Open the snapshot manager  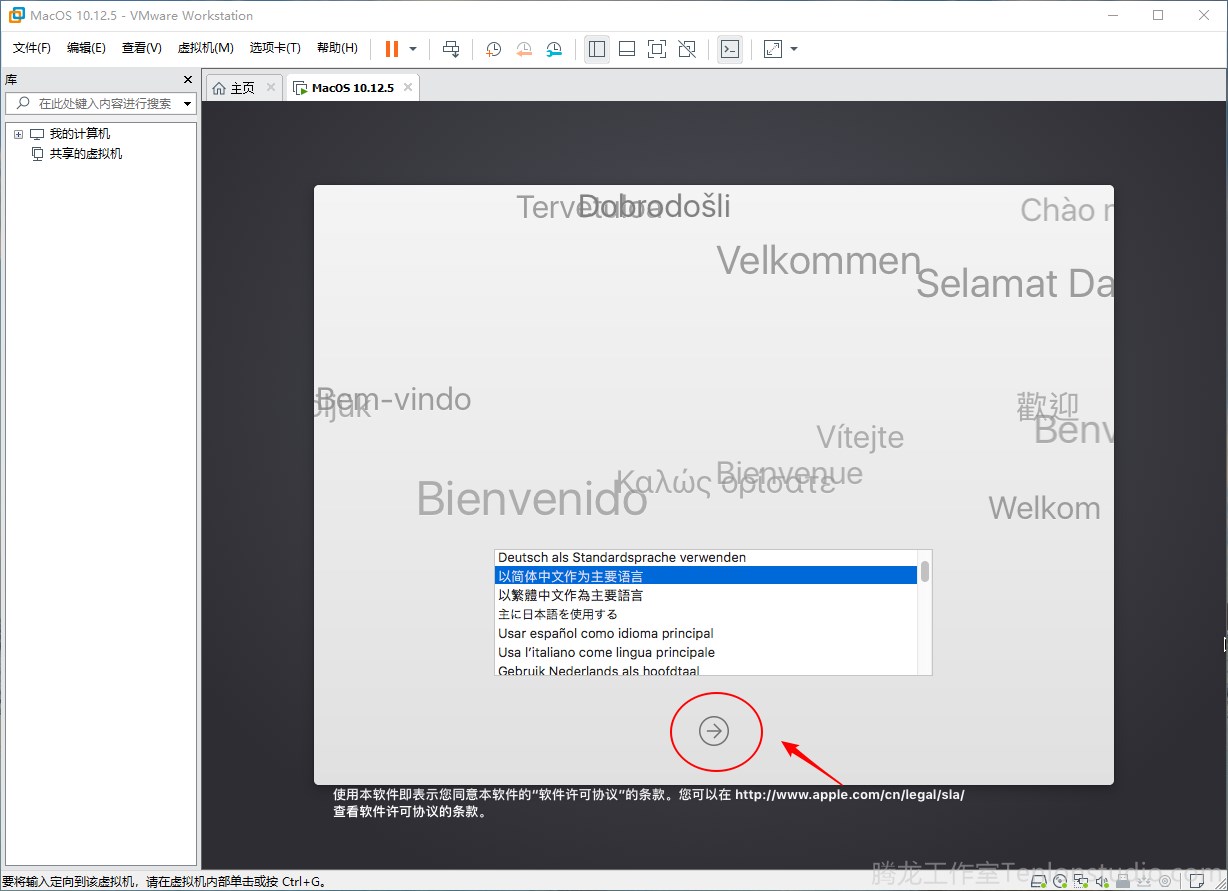click(554, 49)
